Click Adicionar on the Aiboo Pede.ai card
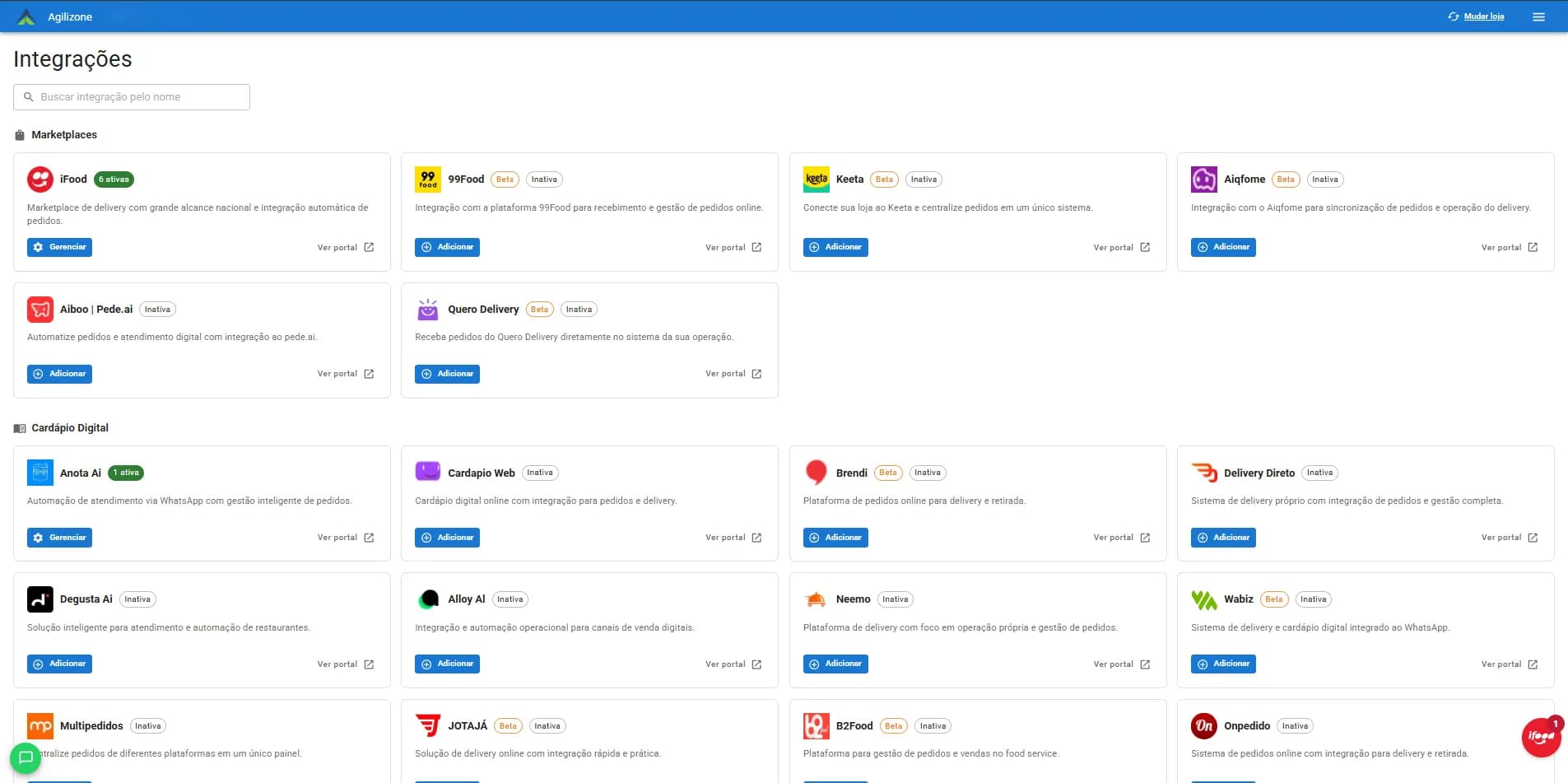 pyautogui.click(x=59, y=374)
